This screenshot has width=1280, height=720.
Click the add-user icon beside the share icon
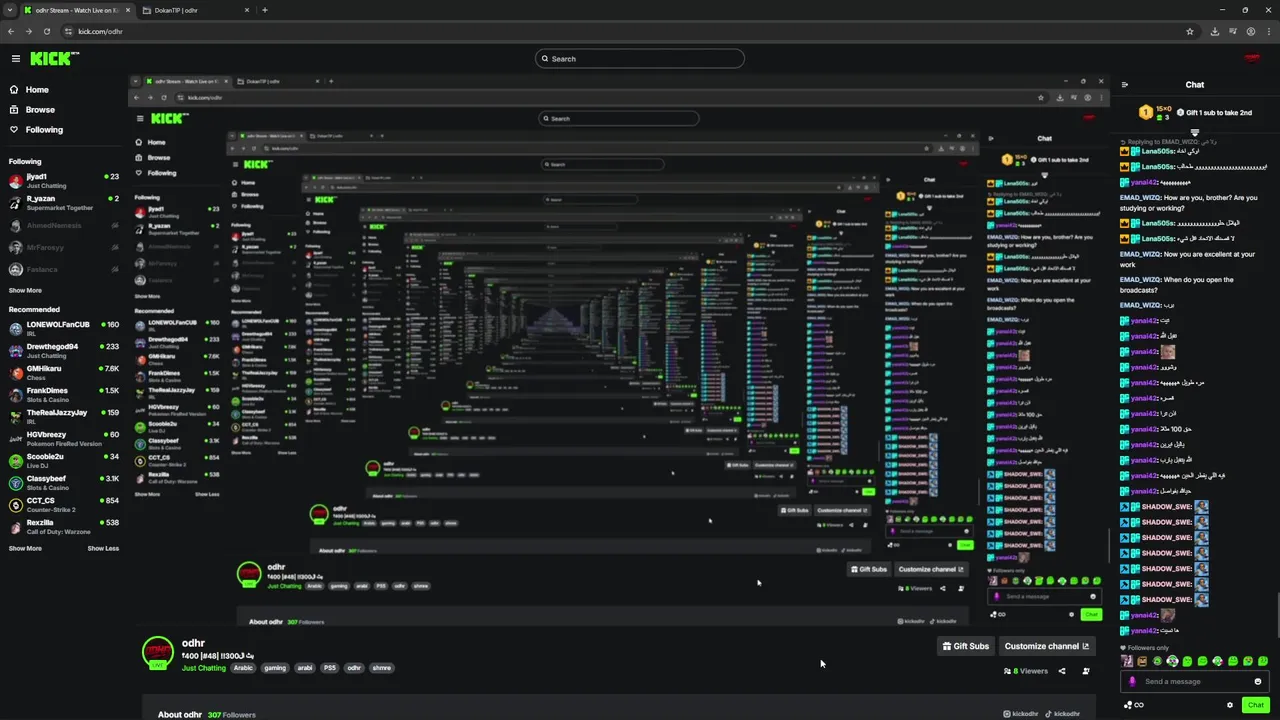pos(1086,671)
